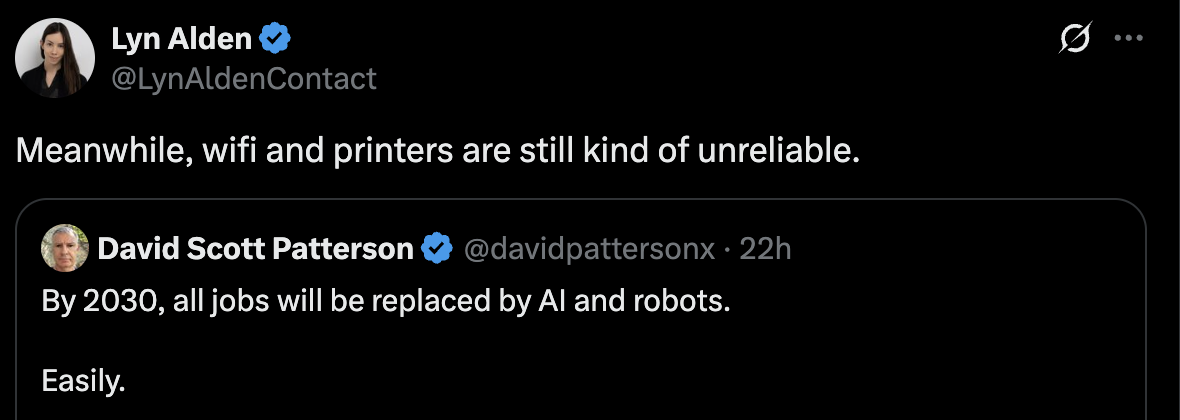Click the "Easily." line in quoted post

coord(83,380)
